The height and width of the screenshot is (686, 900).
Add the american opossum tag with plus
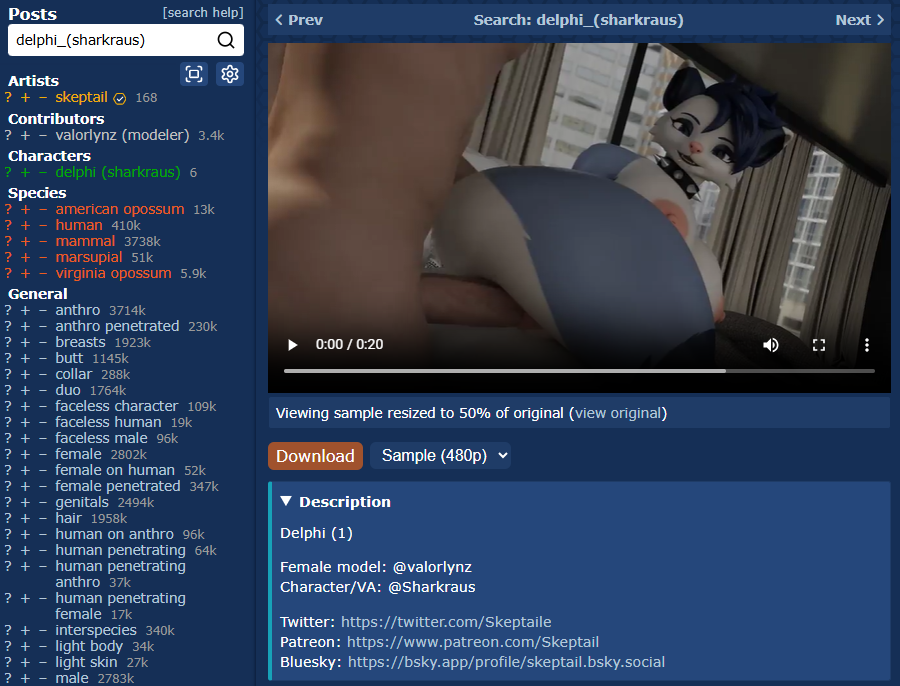[x=25, y=209]
